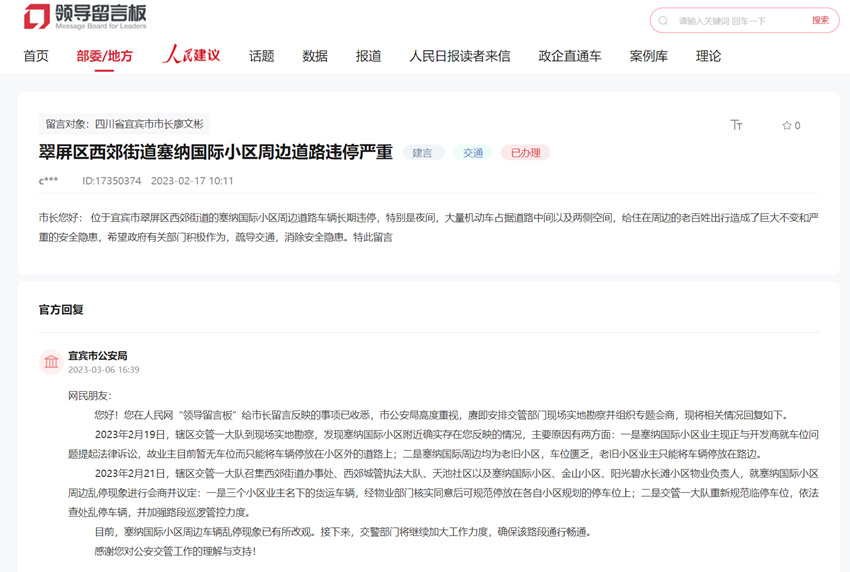Open the 理论 navigation item
850x572 pixels.
pos(708,56)
